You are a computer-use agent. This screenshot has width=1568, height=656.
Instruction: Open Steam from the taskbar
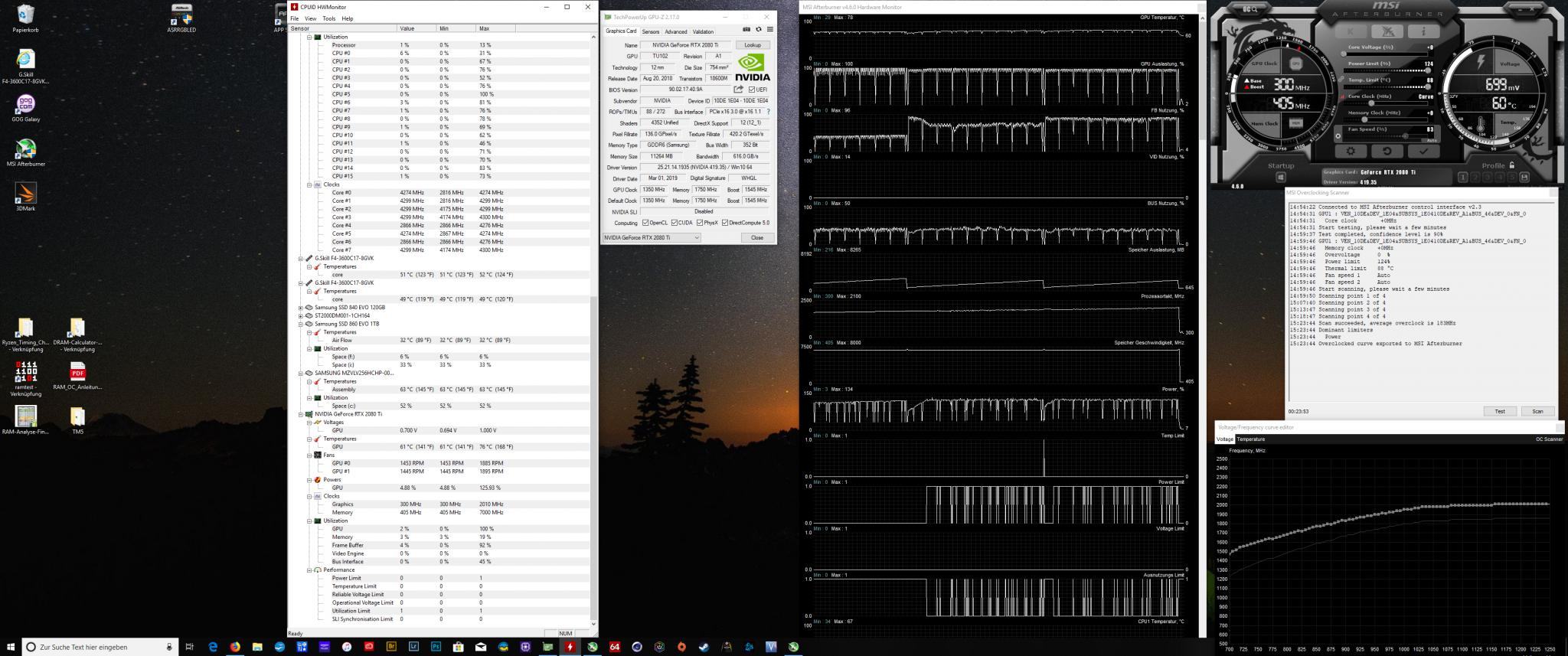point(704,647)
